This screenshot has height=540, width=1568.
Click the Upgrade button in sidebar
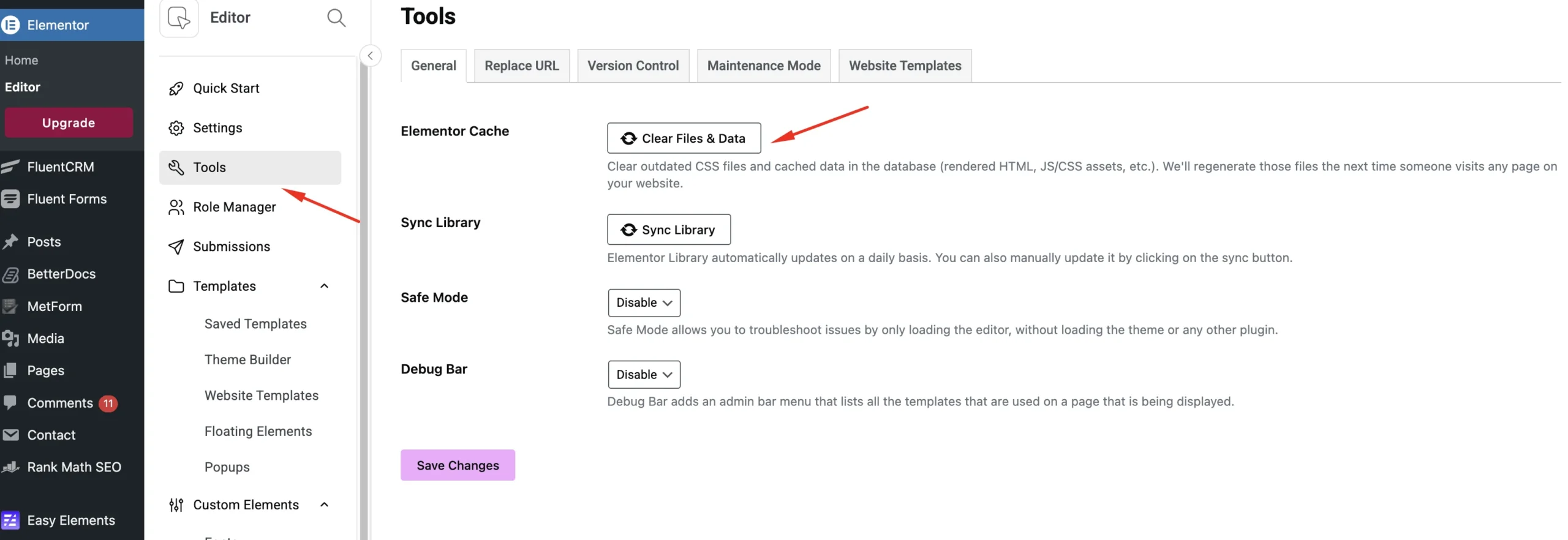click(69, 123)
